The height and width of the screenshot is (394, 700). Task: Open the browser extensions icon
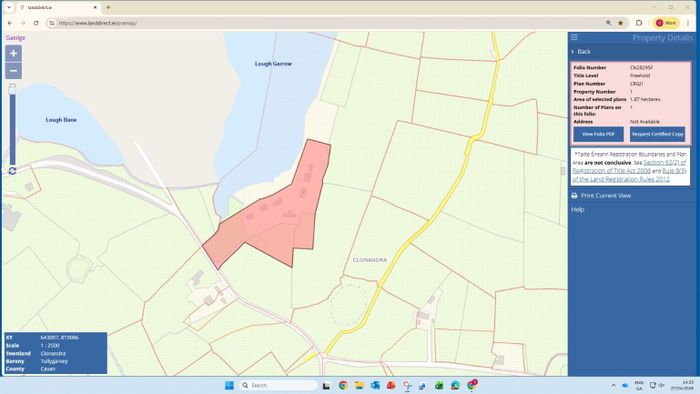639,23
